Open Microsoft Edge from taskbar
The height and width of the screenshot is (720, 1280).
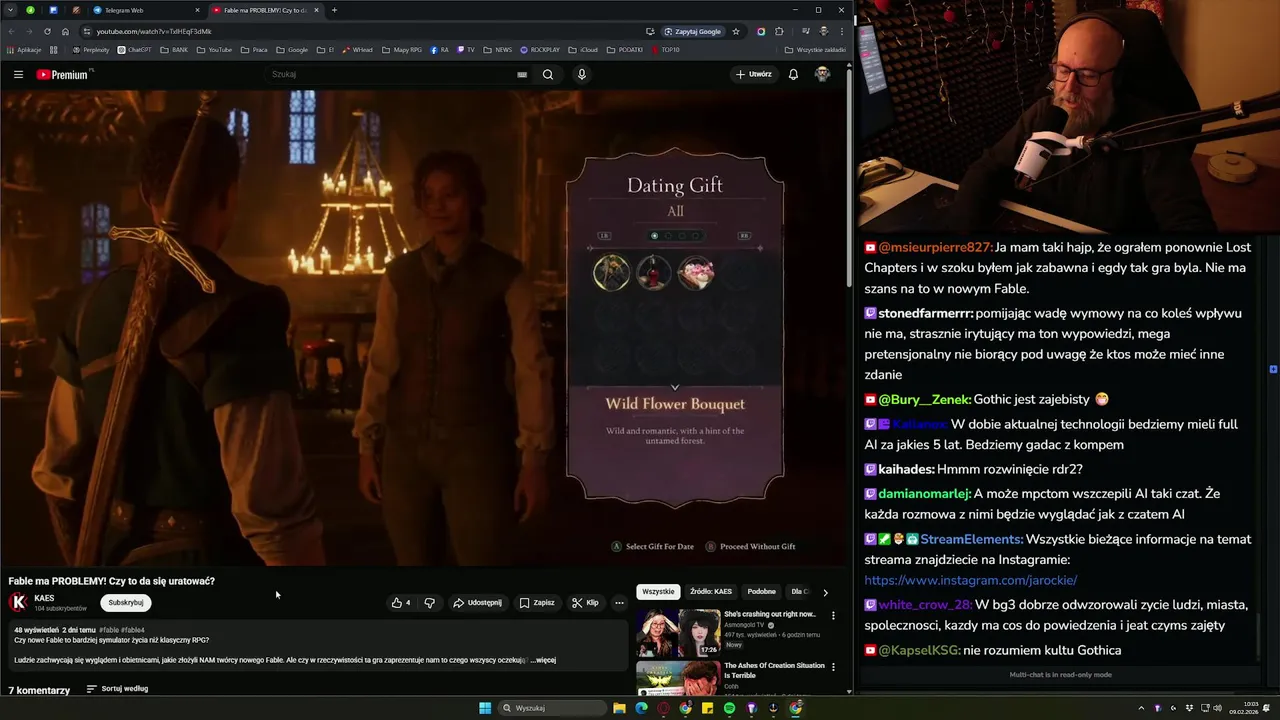(641, 708)
